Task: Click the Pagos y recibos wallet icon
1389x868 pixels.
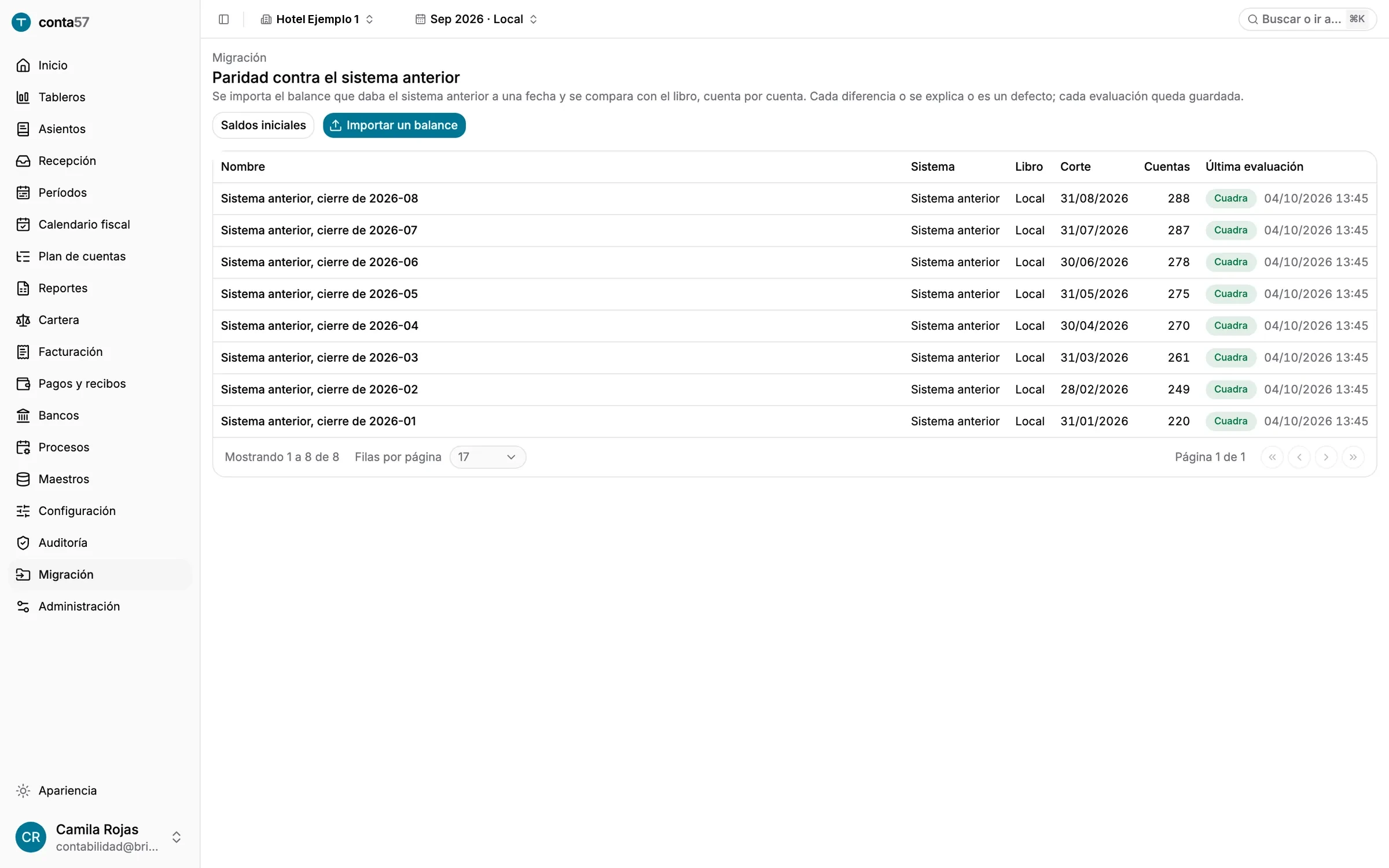Action: 23,384
